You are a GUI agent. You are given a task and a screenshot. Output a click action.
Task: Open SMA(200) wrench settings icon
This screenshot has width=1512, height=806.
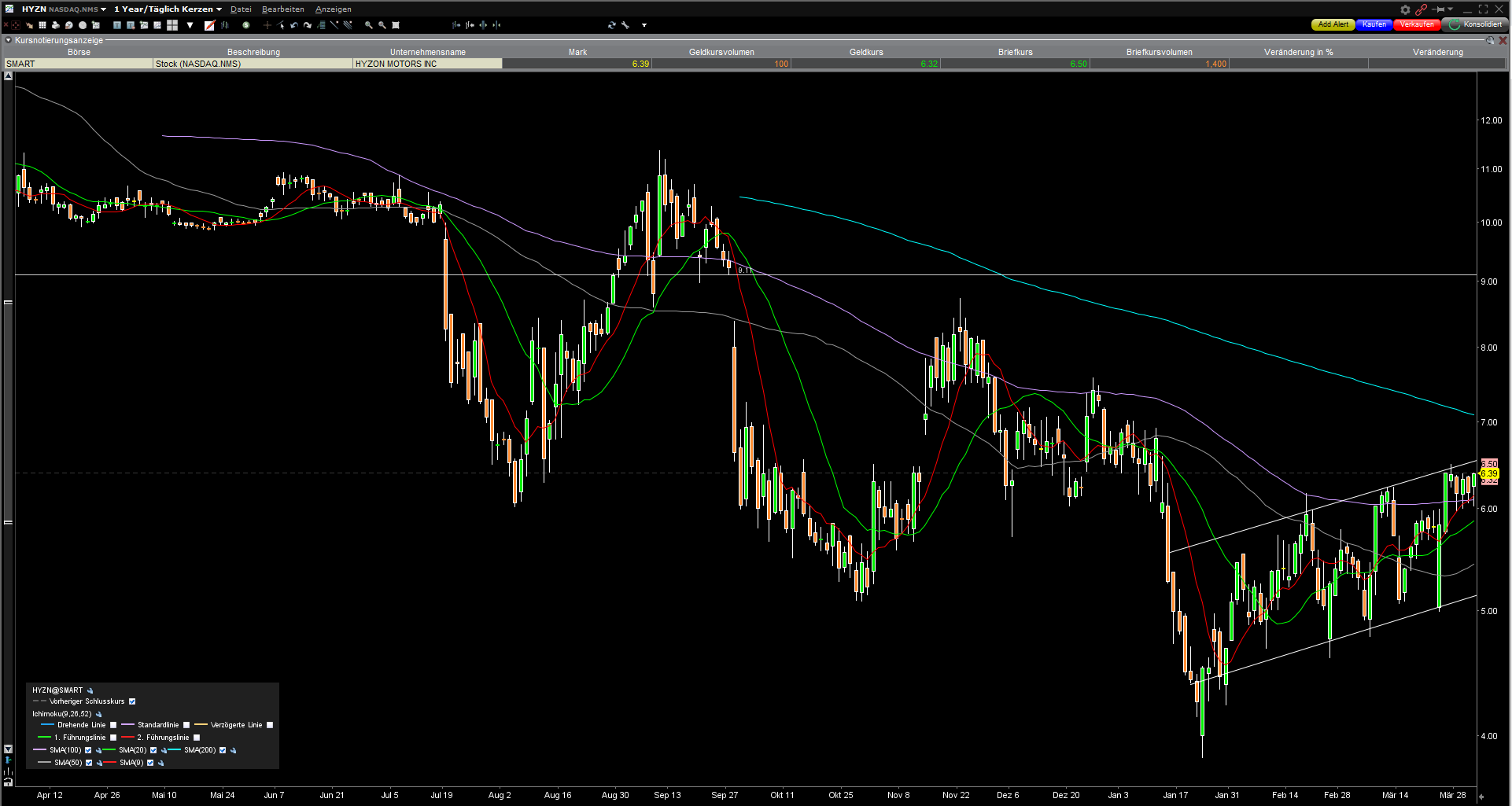coord(233,750)
